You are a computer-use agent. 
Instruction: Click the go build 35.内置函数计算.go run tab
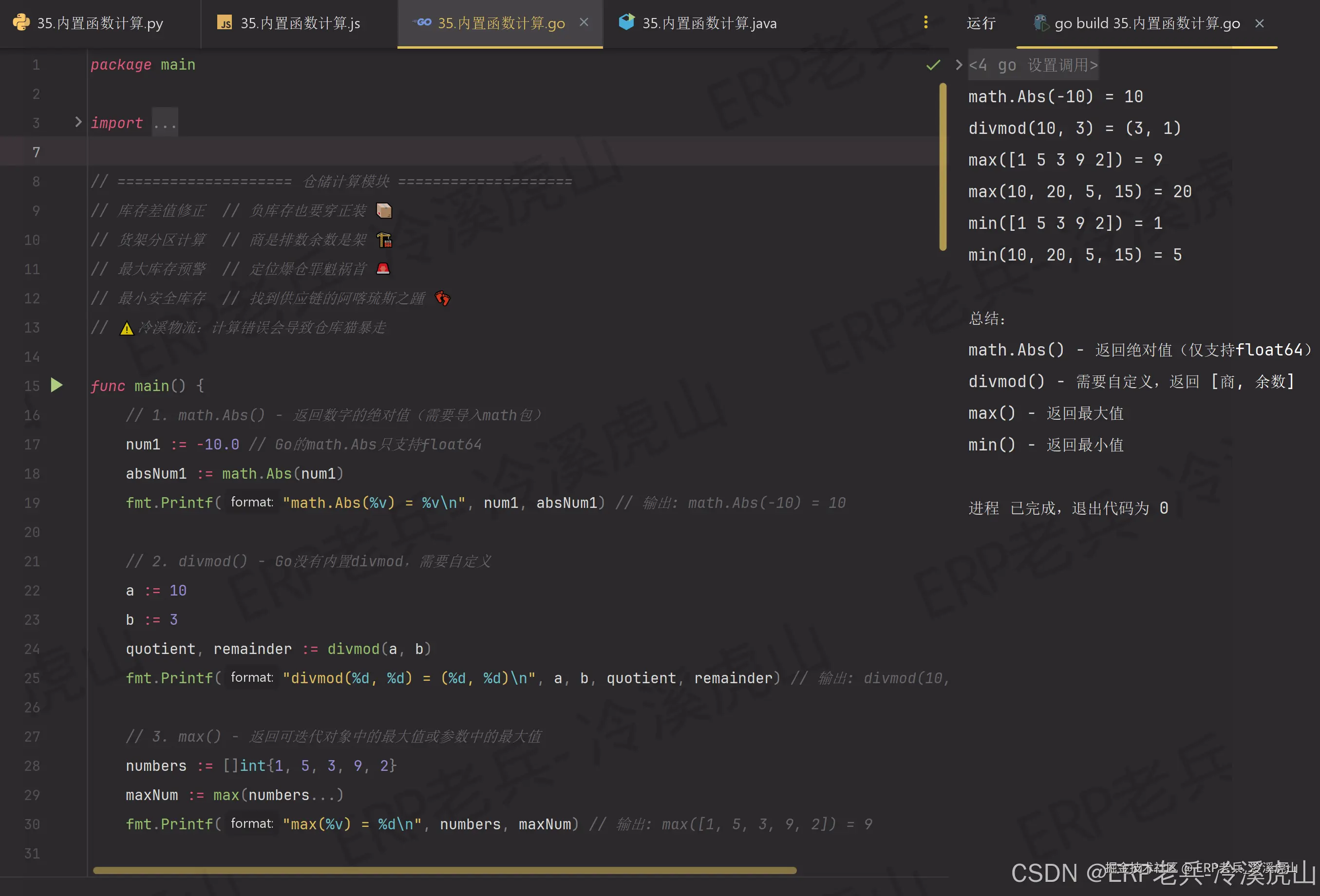coord(1147,23)
